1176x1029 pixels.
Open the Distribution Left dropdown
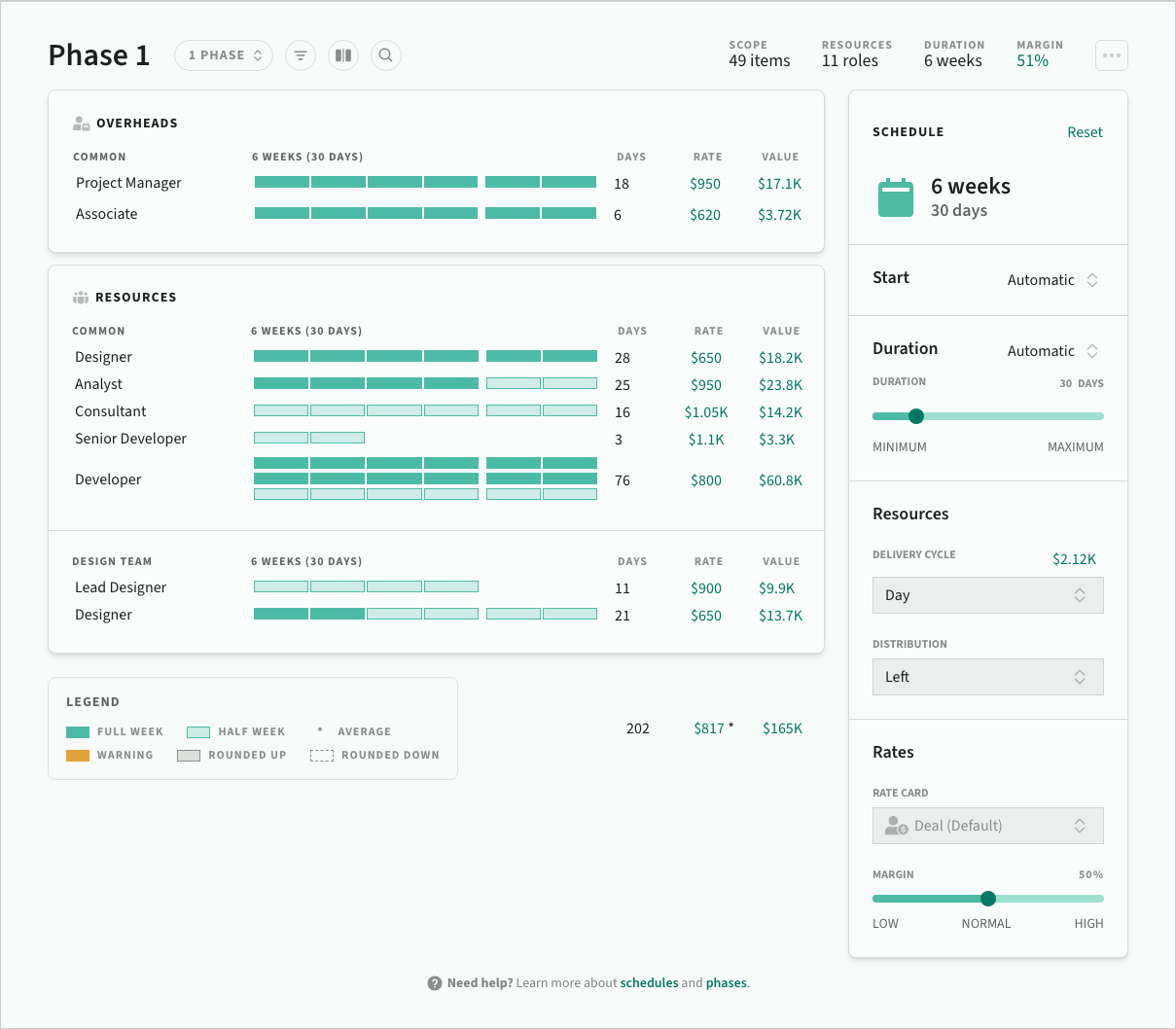click(x=987, y=677)
